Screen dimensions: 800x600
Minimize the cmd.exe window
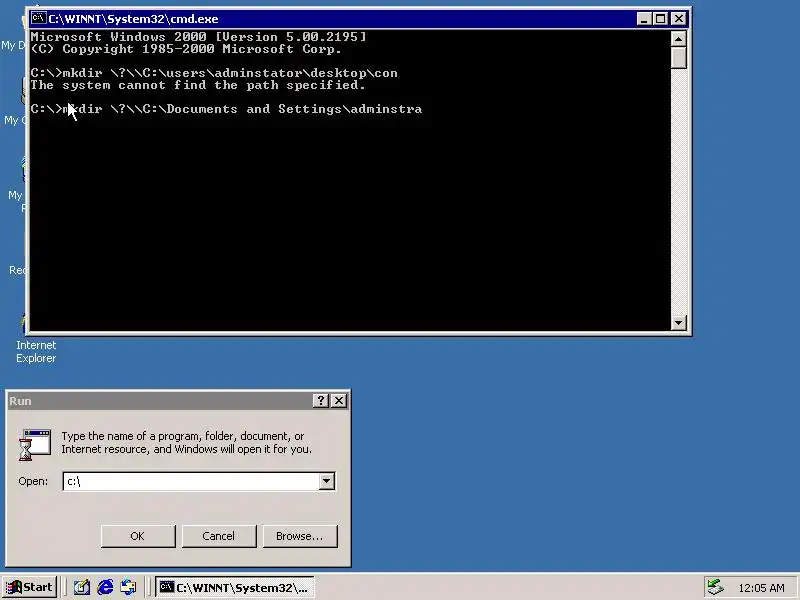(644, 19)
